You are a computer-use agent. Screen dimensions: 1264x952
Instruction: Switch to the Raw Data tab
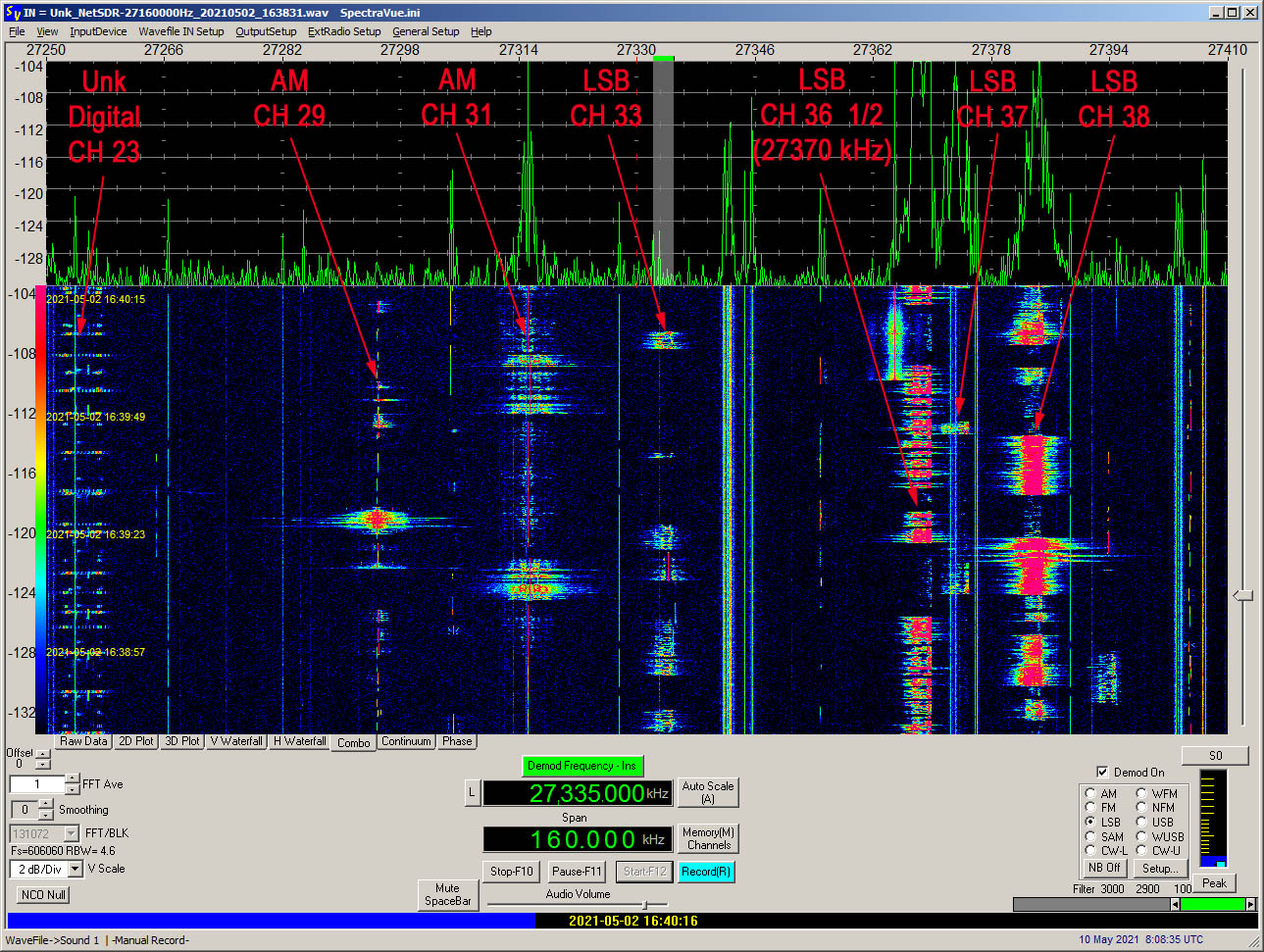tap(83, 741)
